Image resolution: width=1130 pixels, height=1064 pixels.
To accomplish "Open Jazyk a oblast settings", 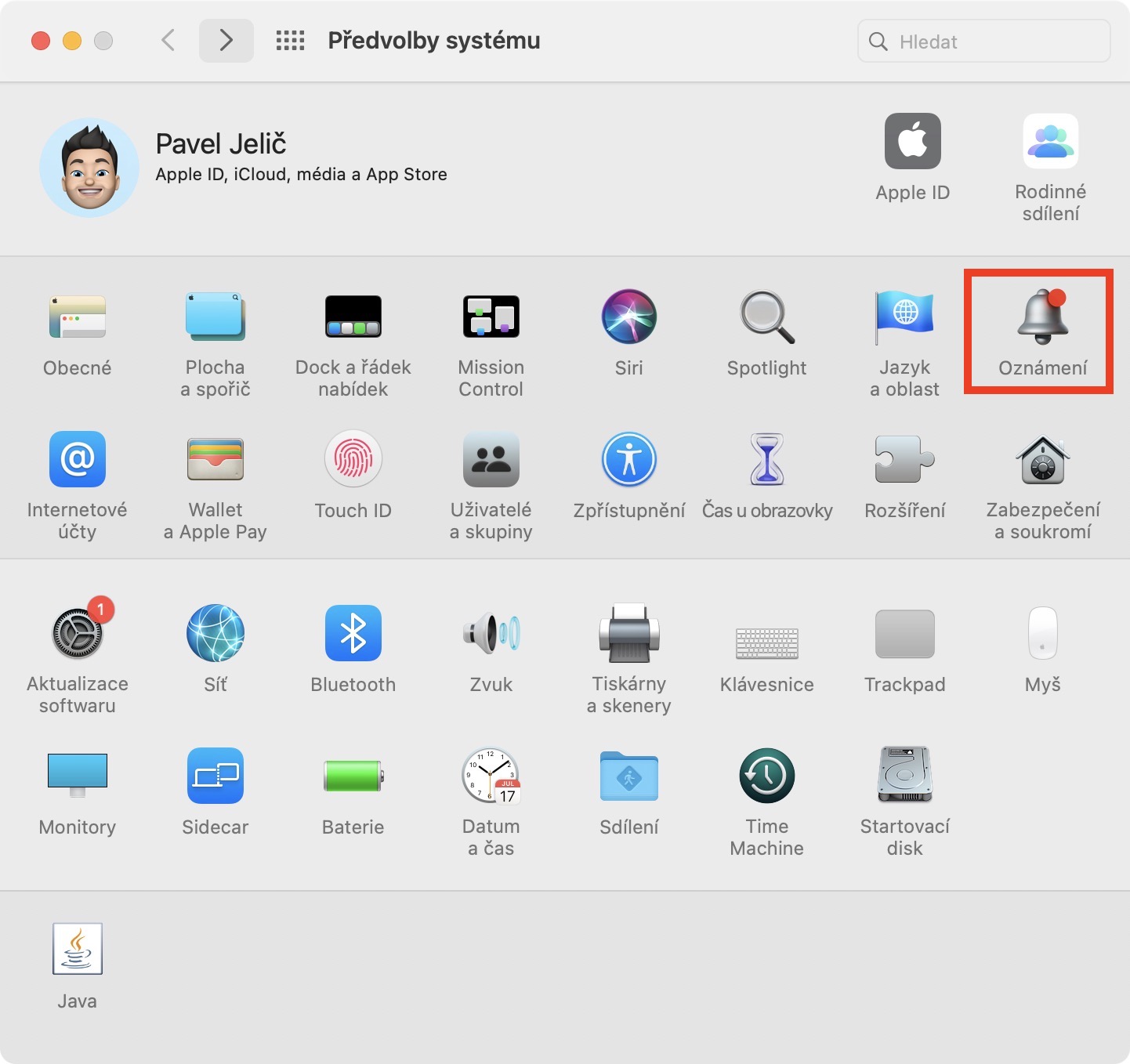I will tap(905, 317).
